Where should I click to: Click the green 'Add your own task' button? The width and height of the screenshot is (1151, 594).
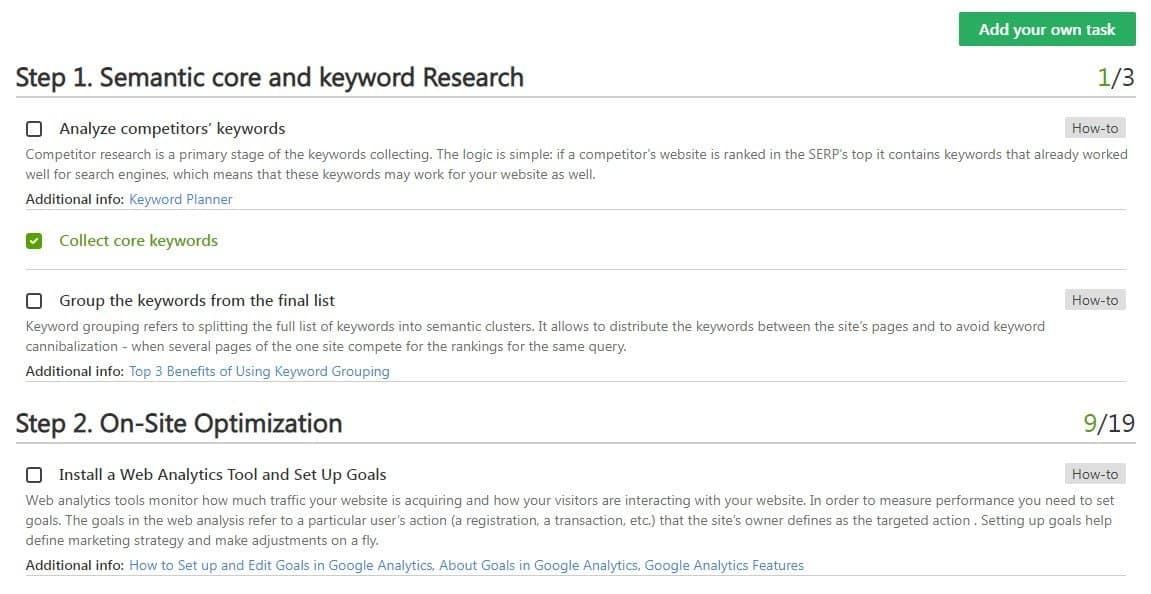[1046, 29]
